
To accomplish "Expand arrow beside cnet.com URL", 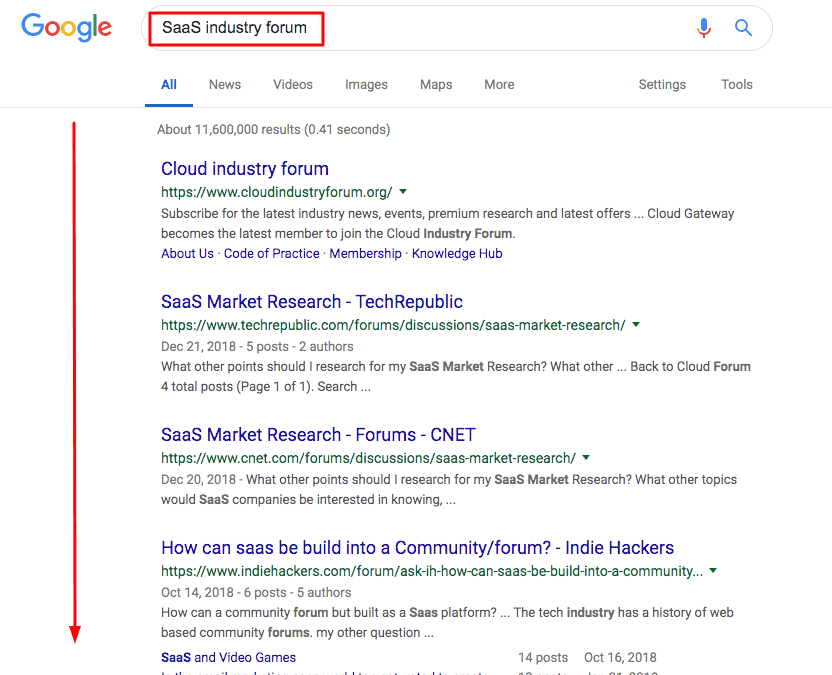I will [x=586, y=457].
